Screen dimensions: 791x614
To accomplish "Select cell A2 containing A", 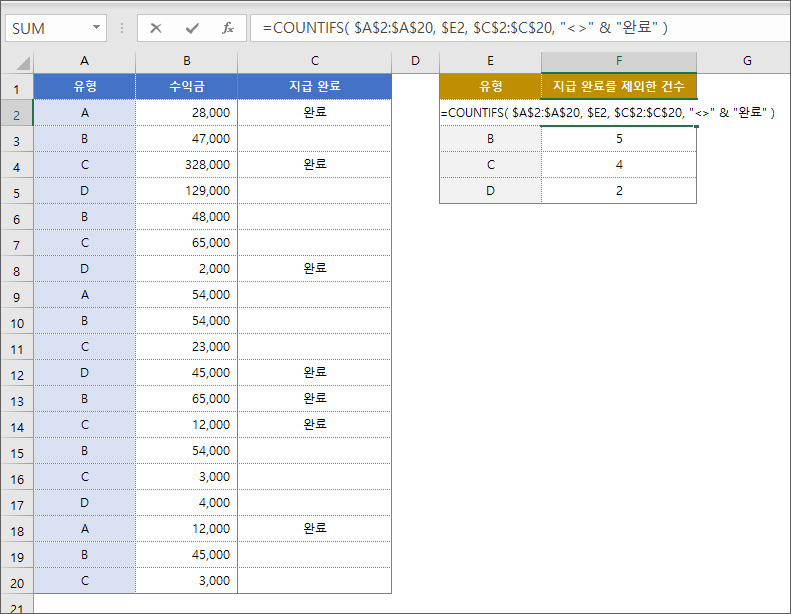I will [x=85, y=113].
